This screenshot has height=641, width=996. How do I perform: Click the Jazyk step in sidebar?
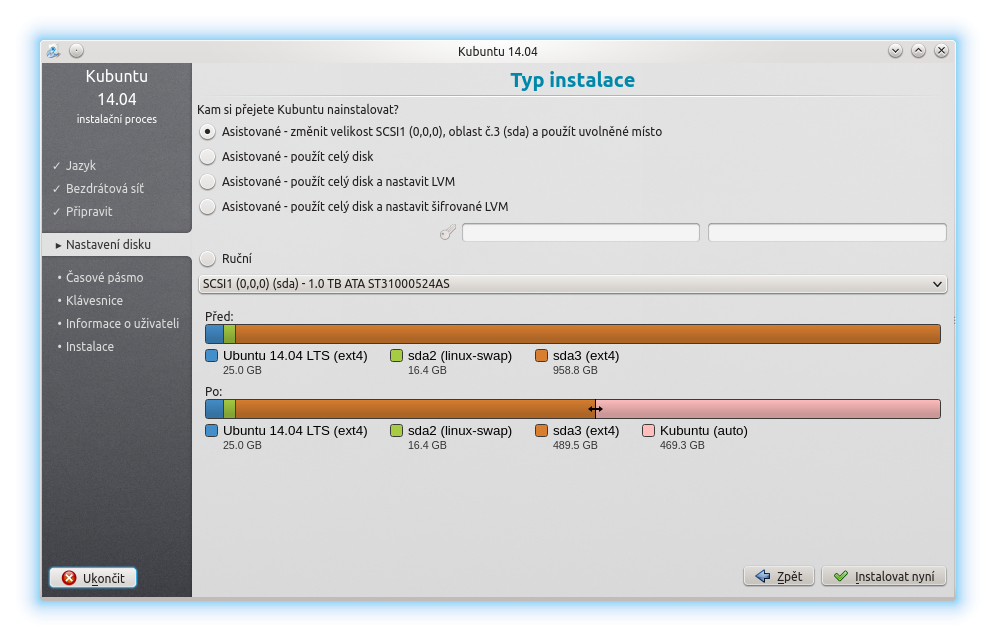tap(81, 165)
